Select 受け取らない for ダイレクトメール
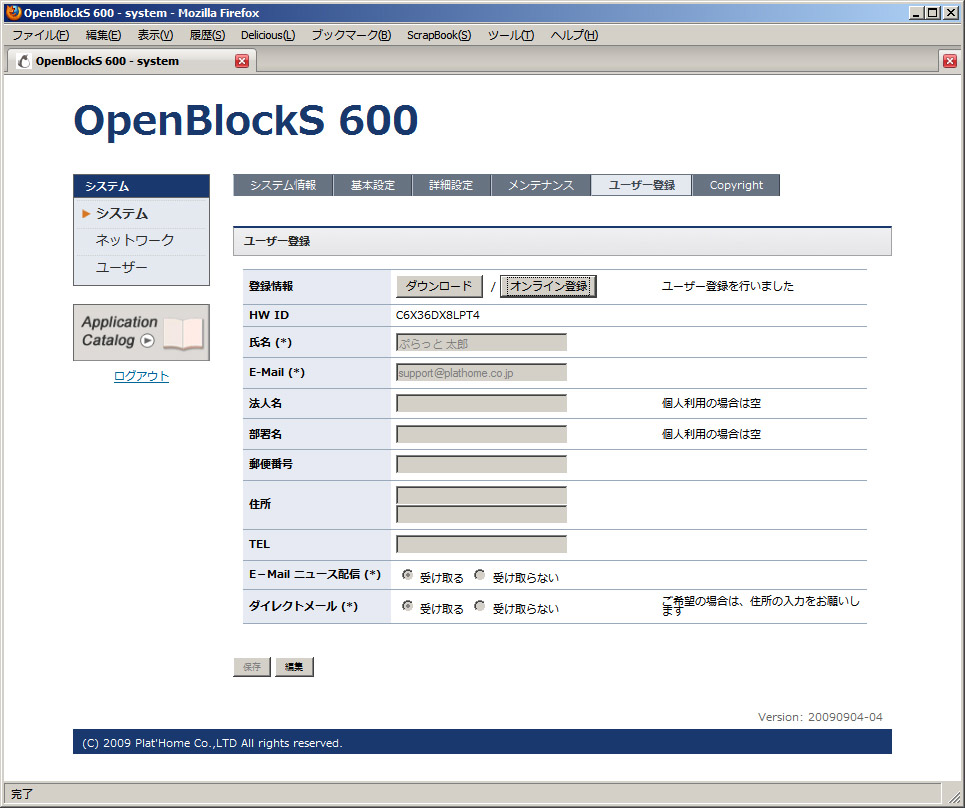 pos(479,606)
